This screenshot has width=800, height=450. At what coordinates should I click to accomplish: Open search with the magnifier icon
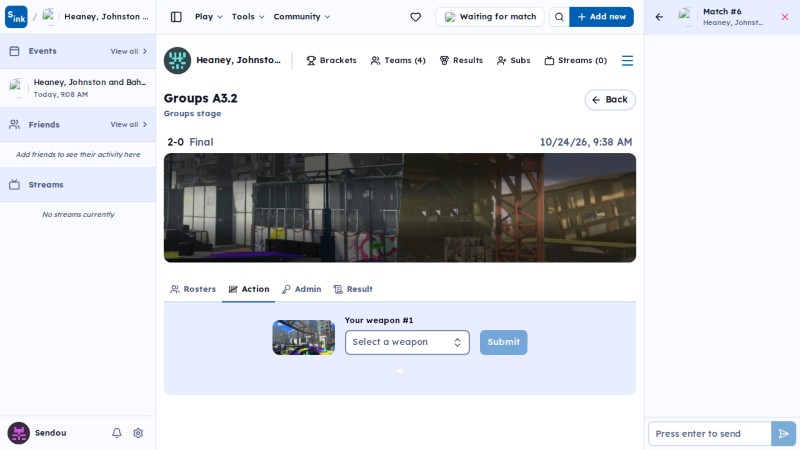pos(559,17)
